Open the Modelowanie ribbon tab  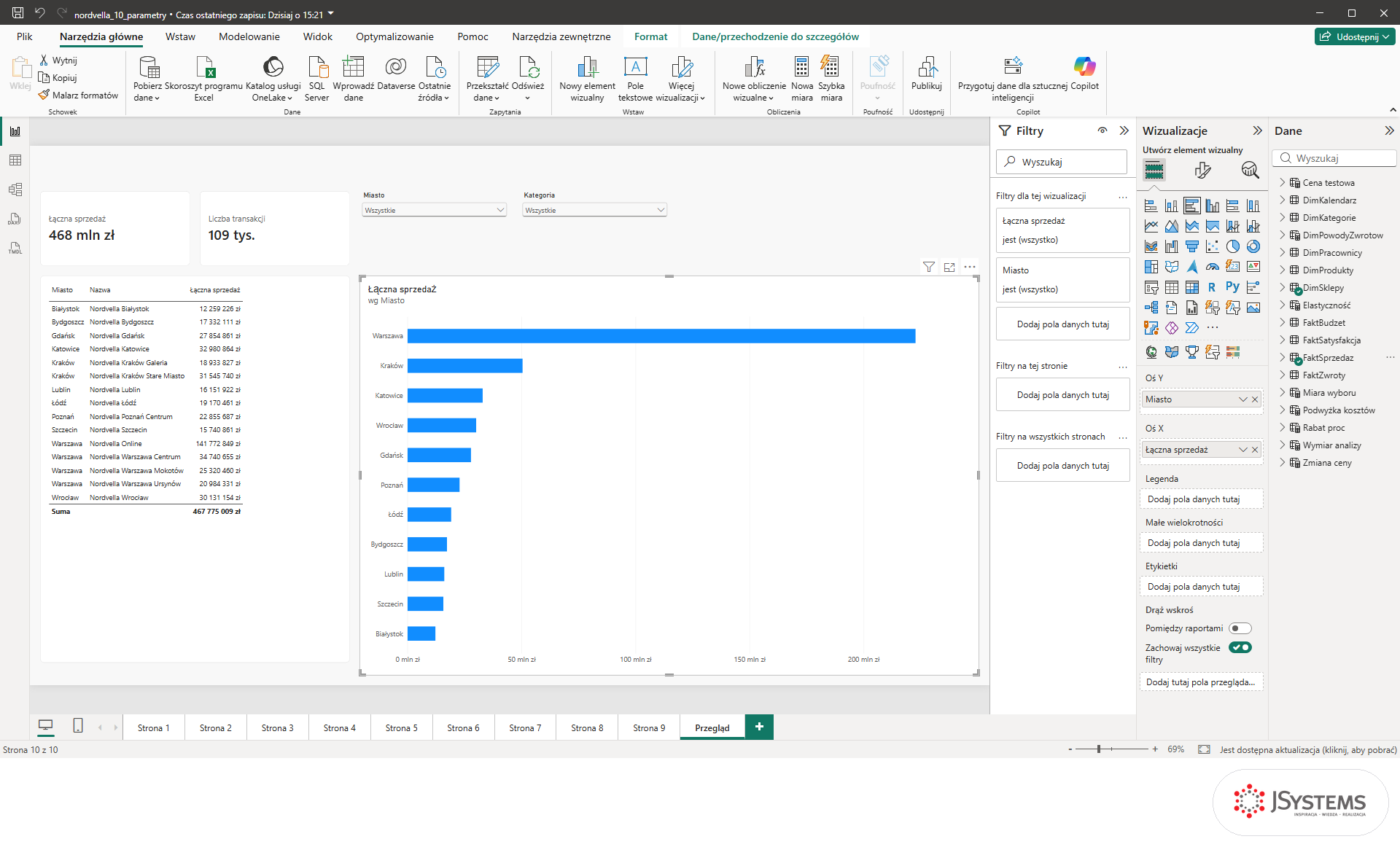click(x=249, y=36)
